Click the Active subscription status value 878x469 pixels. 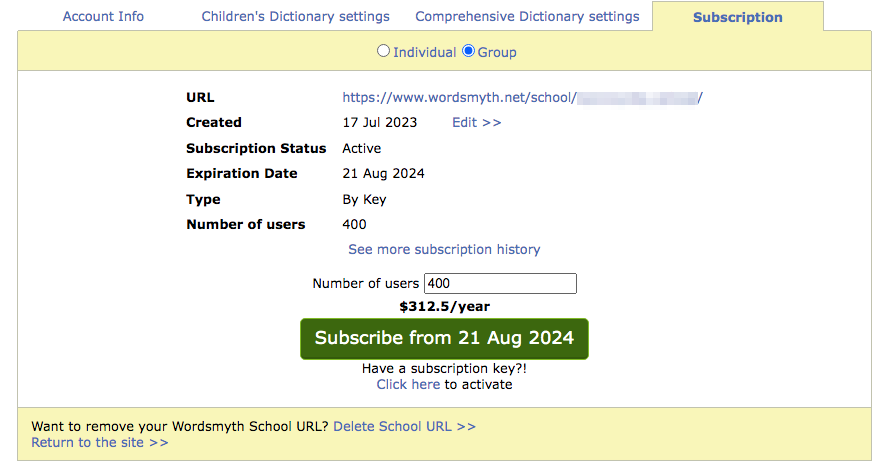(363, 148)
